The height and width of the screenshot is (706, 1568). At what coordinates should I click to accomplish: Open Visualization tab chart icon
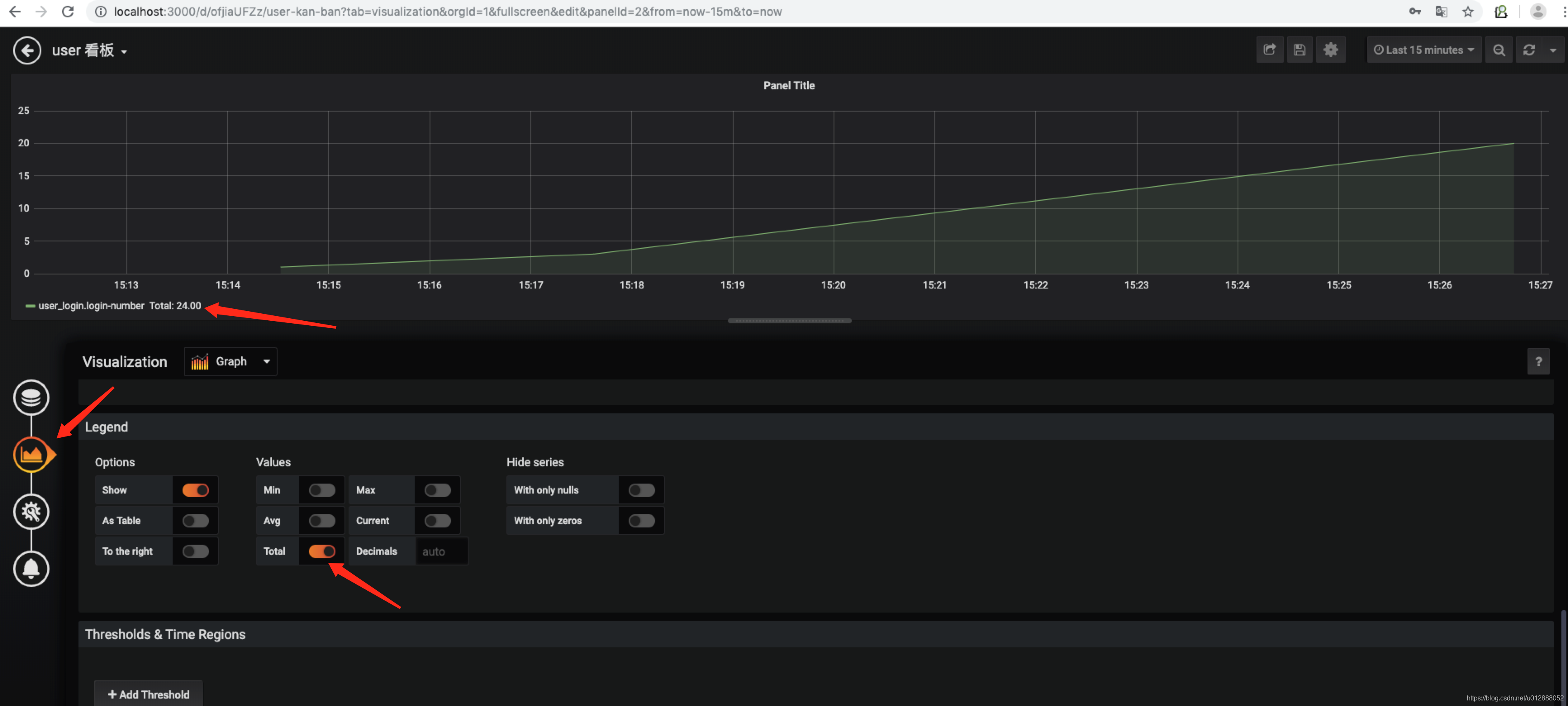click(x=31, y=454)
